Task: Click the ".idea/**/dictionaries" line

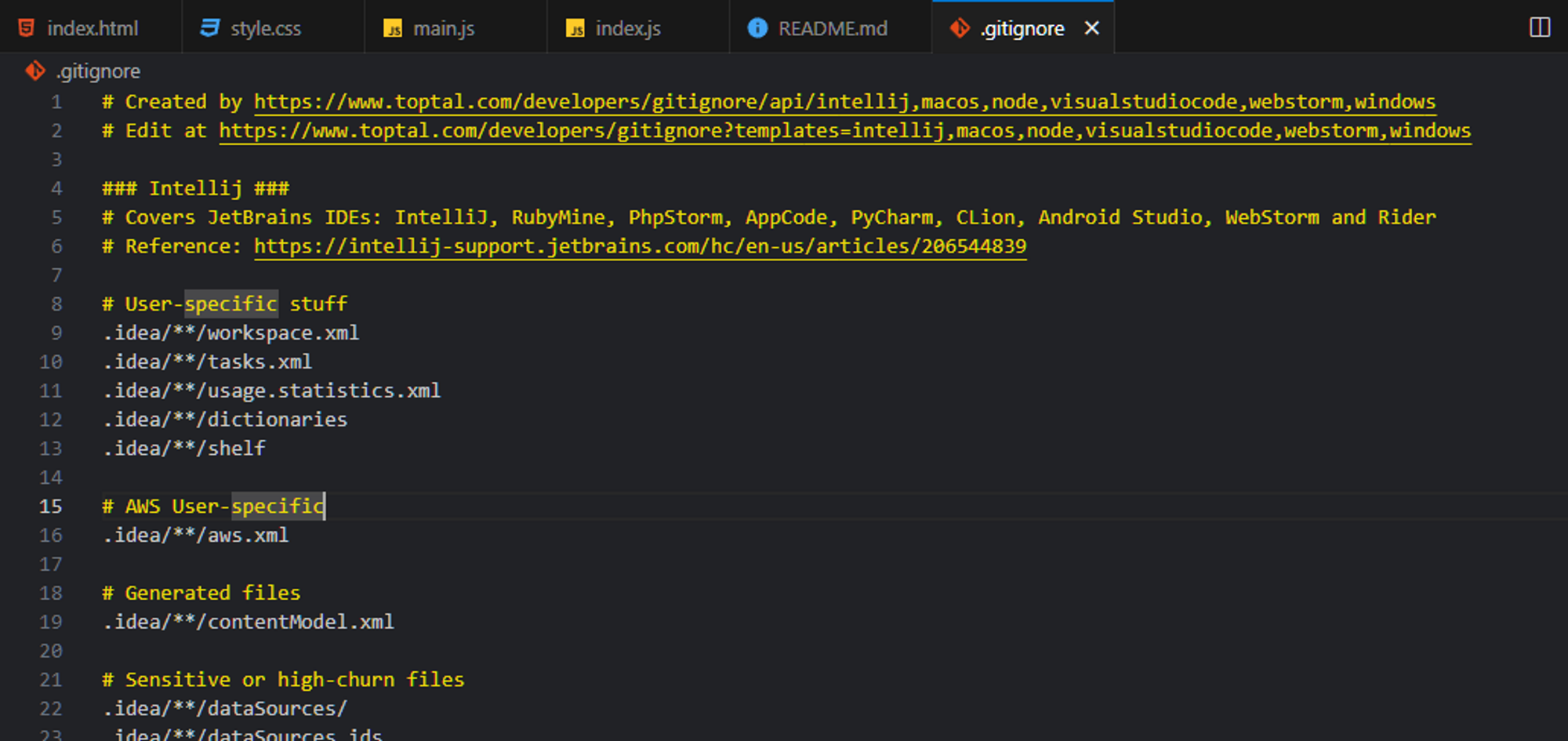Action: point(224,420)
